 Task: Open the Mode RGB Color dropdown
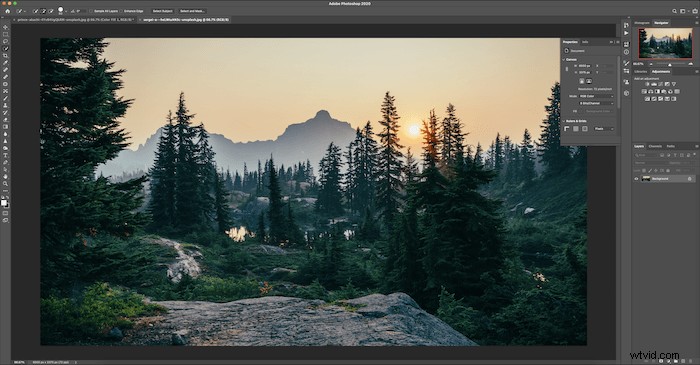(x=596, y=96)
